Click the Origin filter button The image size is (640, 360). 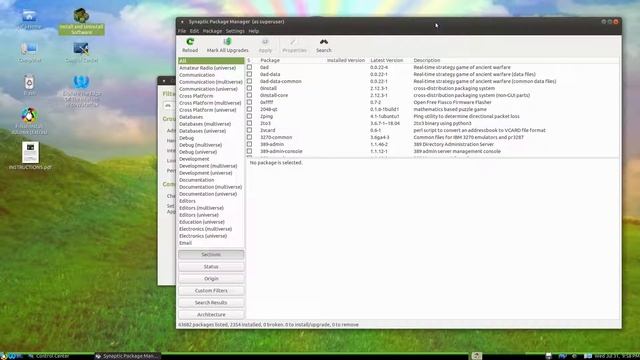click(211, 278)
